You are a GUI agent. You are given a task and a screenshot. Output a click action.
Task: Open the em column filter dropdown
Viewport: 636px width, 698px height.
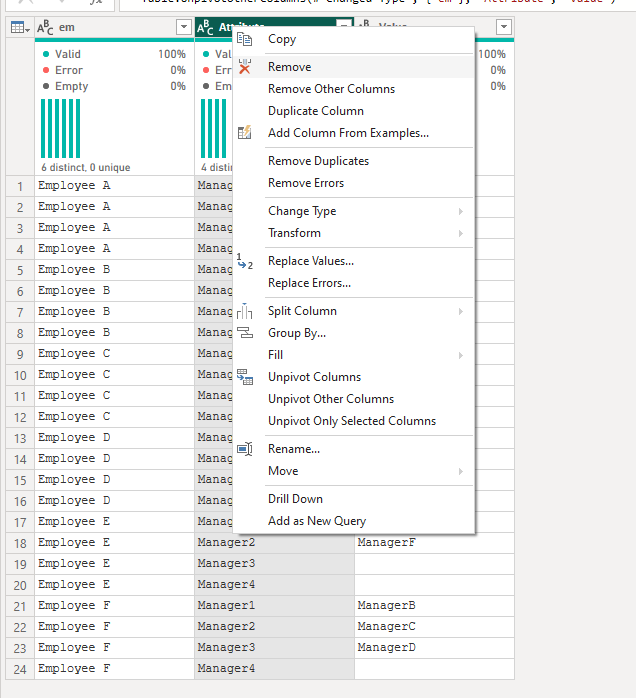pos(183,27)
